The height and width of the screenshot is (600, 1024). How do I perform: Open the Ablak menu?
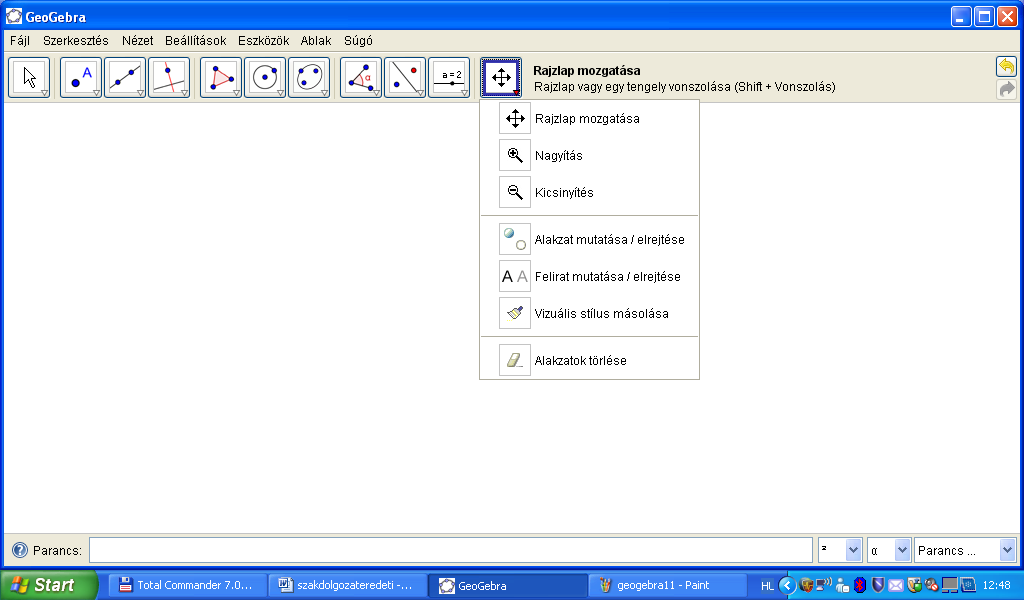click(316, 40)
